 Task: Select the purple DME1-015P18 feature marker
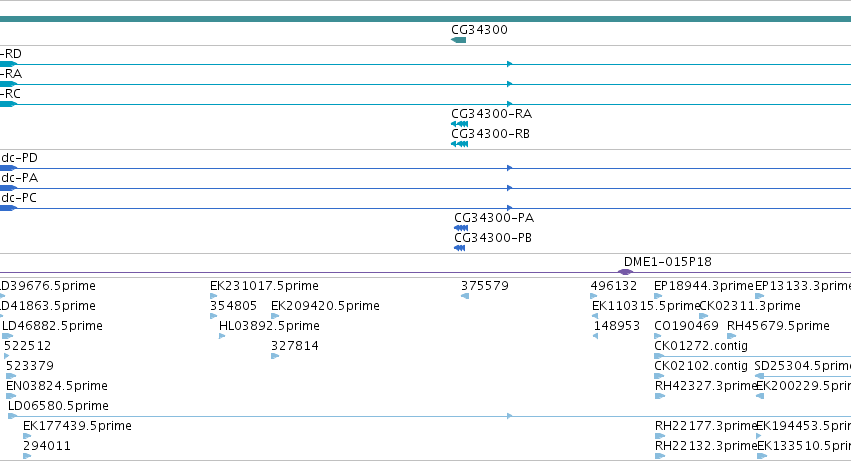pyautogui.click(x=625, y=272)
